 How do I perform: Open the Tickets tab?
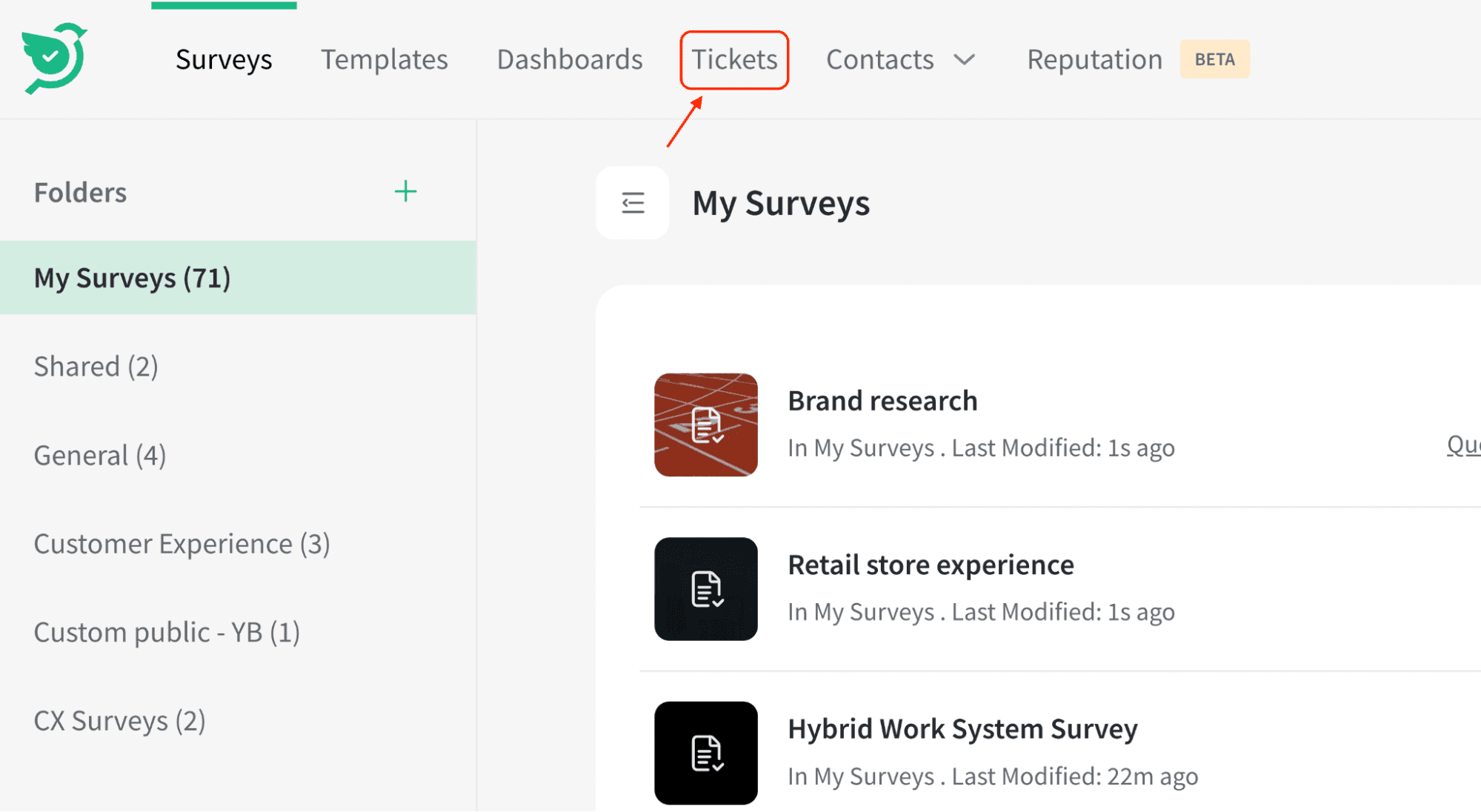(x=734, y=59)
